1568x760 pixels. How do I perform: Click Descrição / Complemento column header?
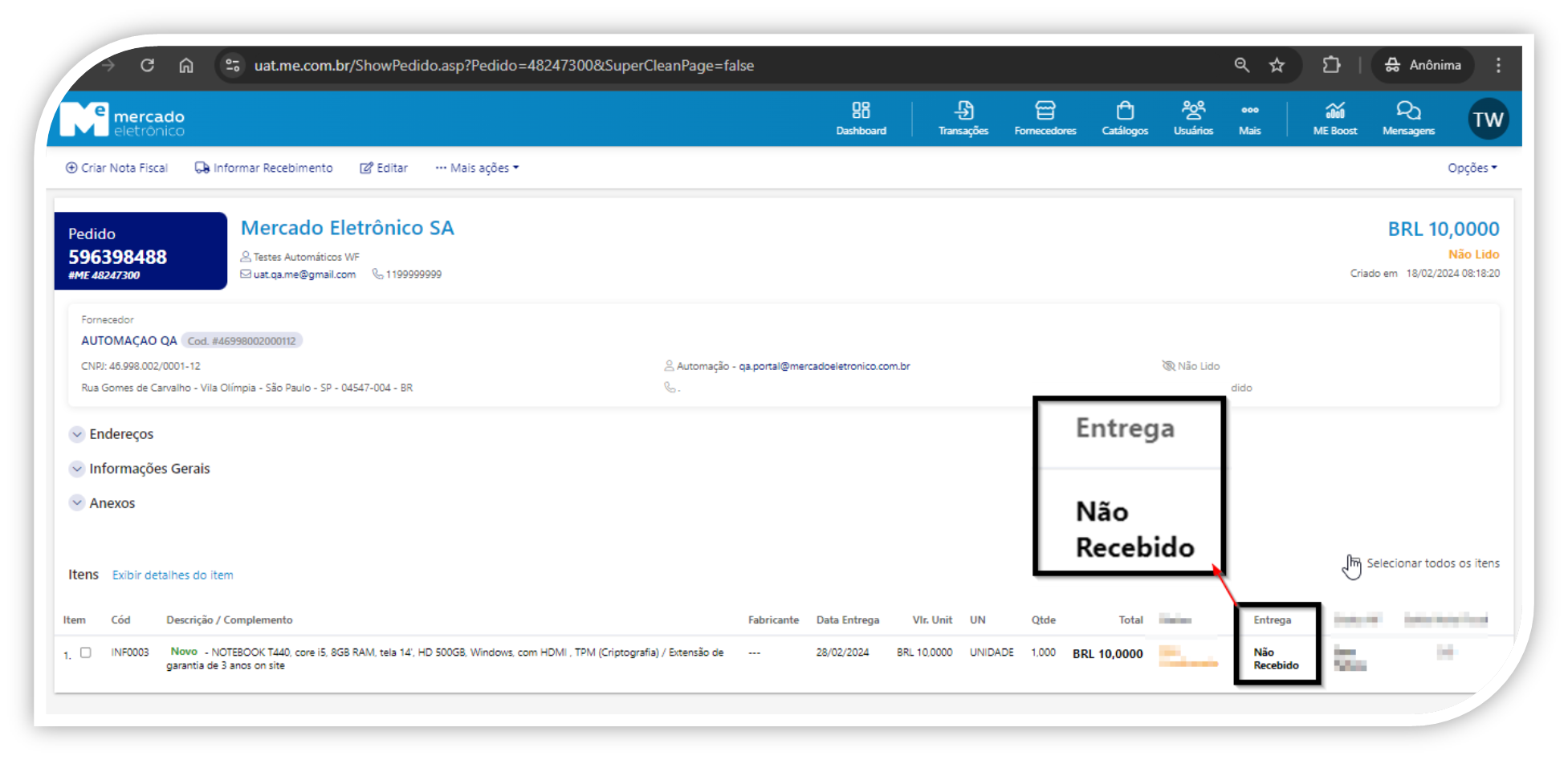pos(229,620)
